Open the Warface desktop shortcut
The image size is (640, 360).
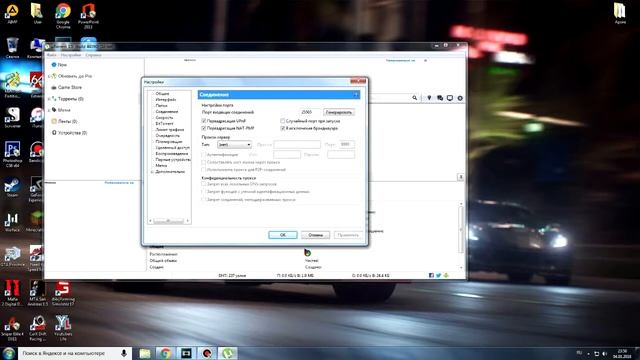(12, 222)
